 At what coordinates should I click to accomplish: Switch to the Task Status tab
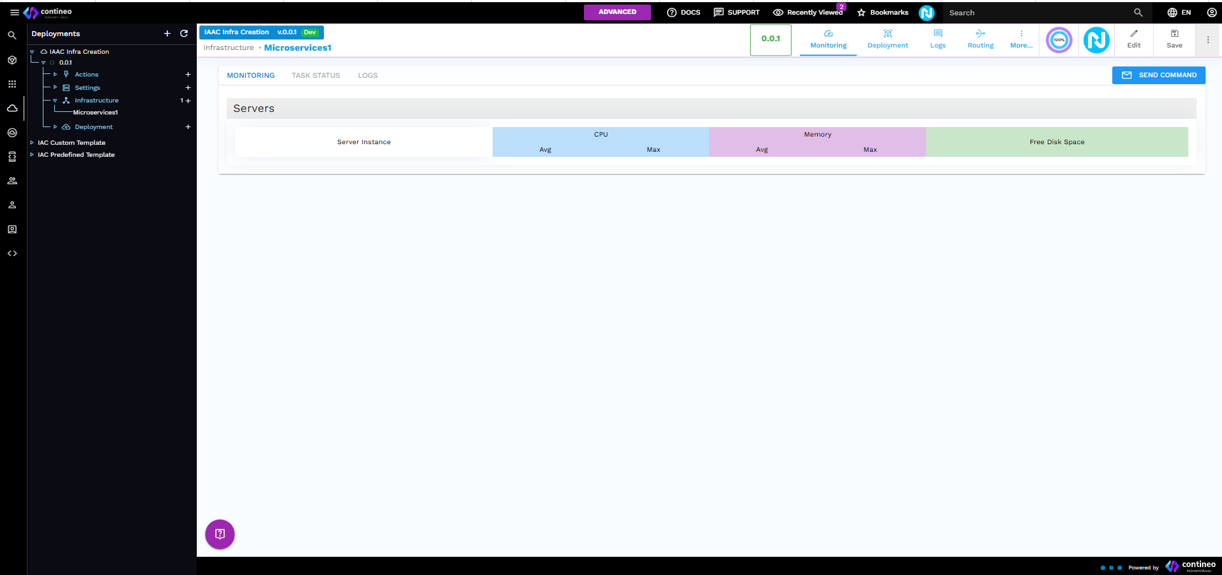click(x=316, y=75)
